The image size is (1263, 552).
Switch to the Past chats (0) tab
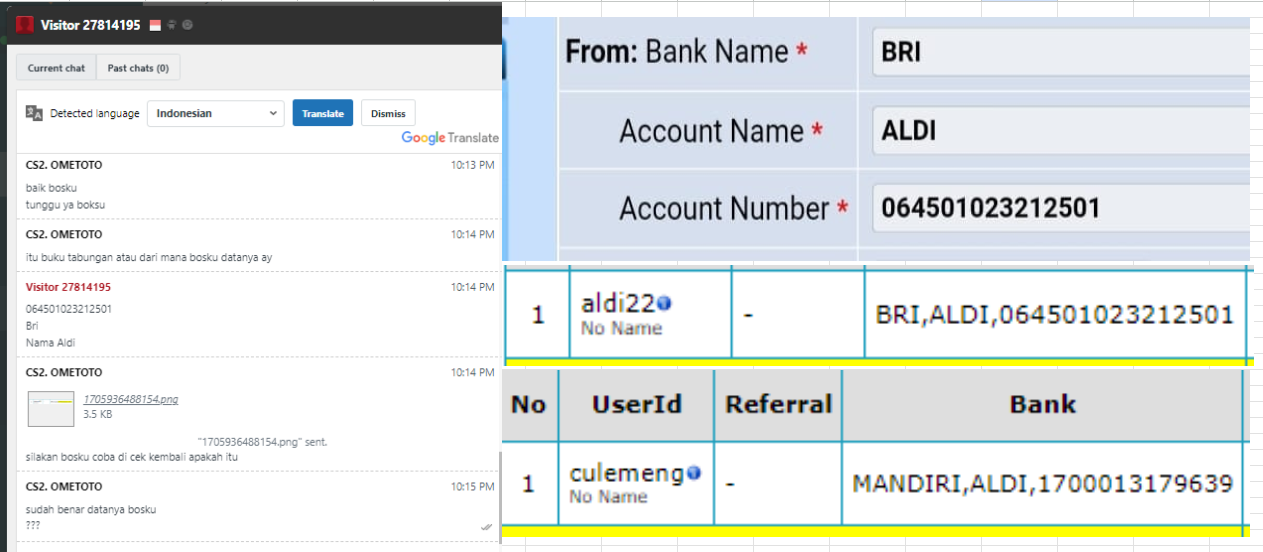click(138, 68)
